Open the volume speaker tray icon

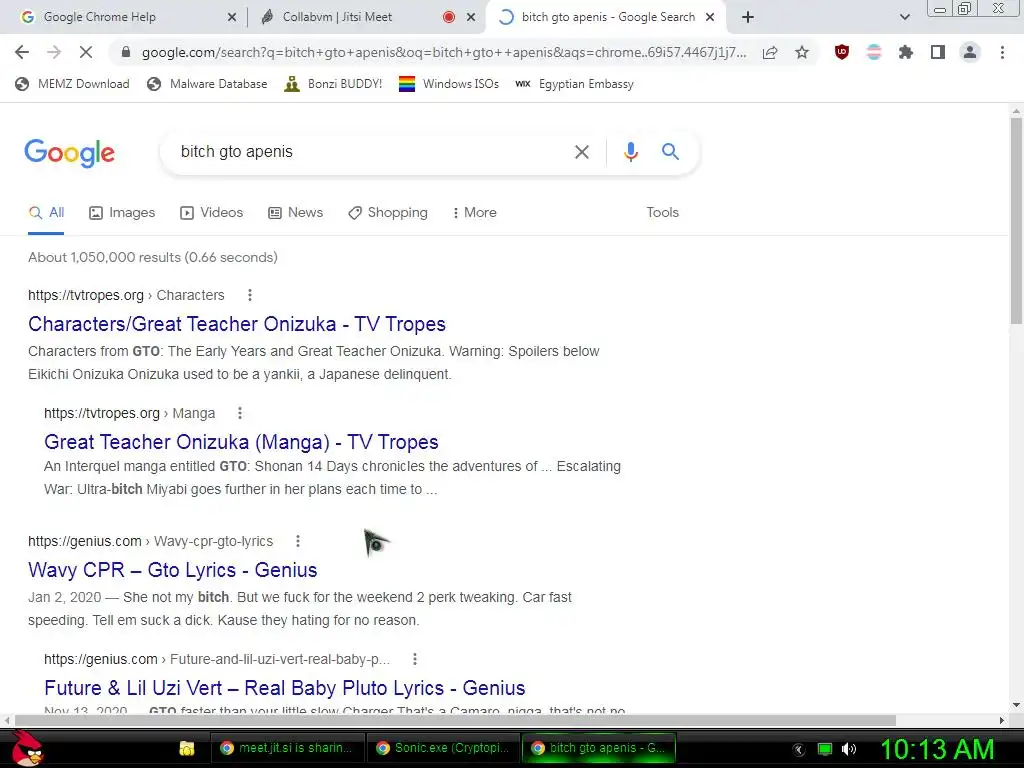[849, 749]
